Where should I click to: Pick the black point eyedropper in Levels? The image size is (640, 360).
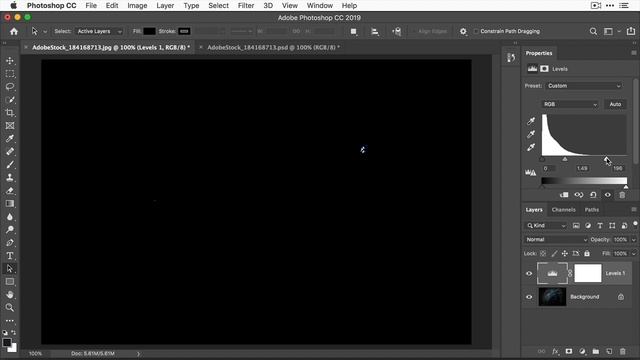[x=531, y=121]
